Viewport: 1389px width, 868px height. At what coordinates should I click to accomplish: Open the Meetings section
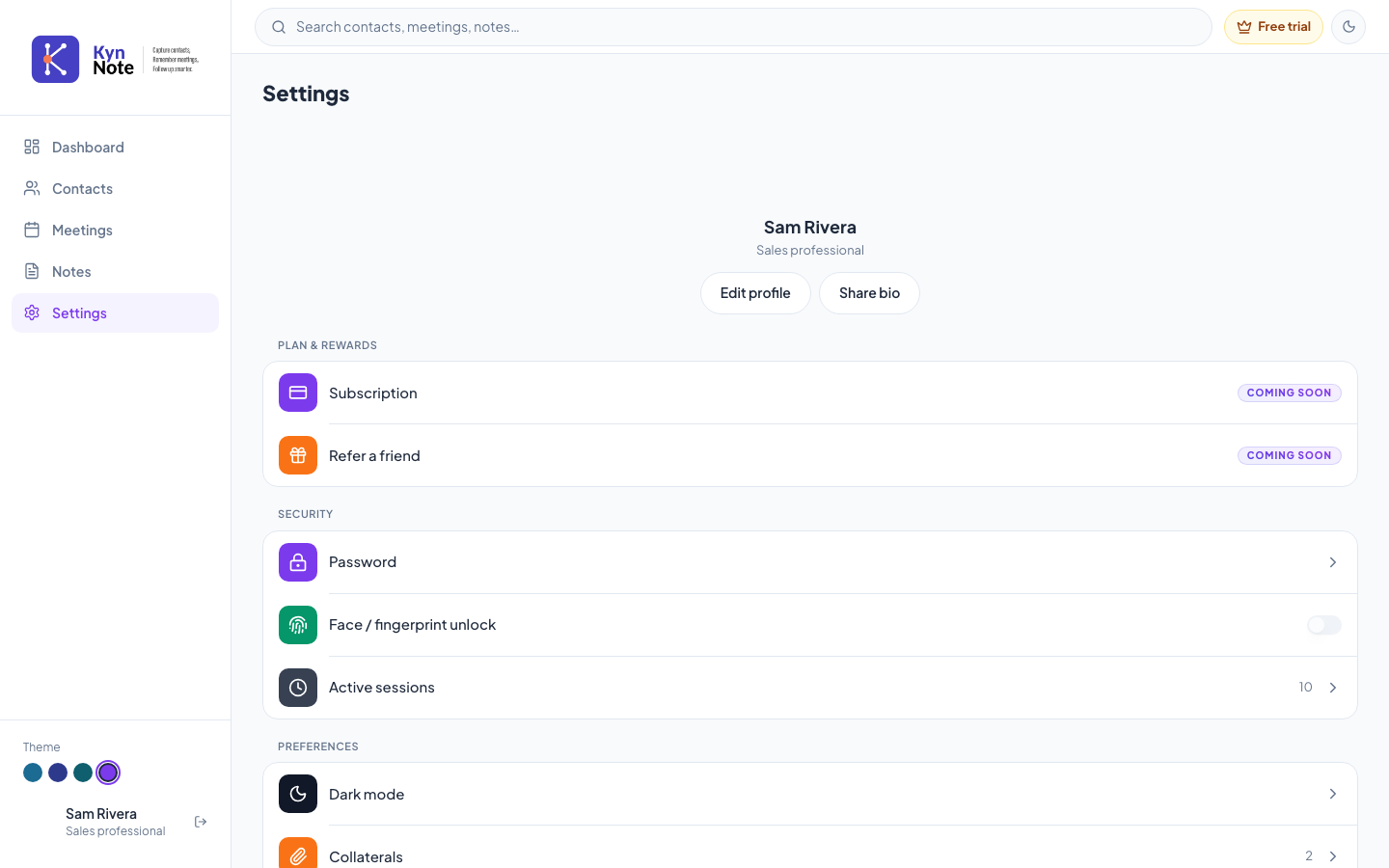pyautogui.click(x=115, y=230)
